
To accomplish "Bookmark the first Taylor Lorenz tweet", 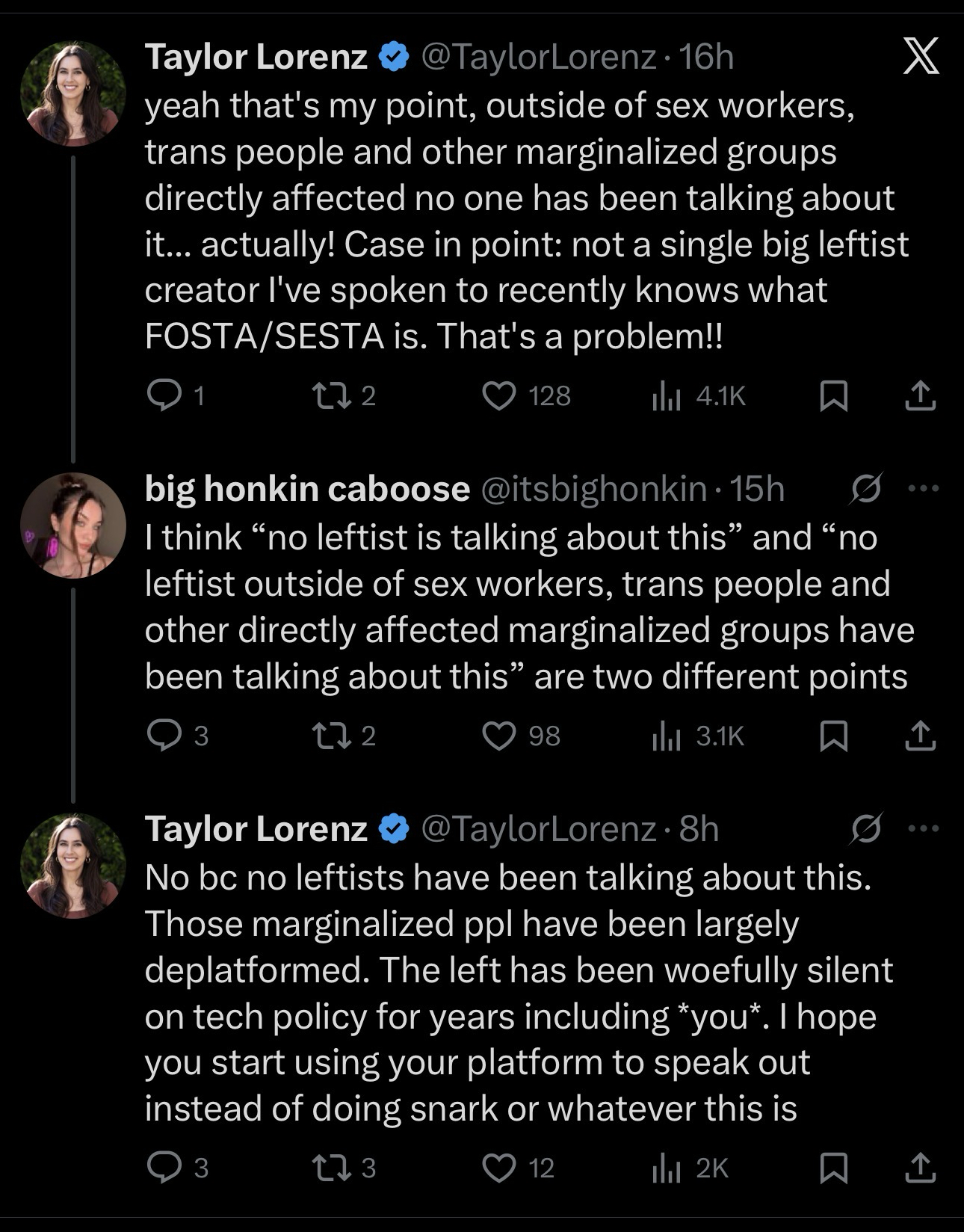I will point(833,395).
